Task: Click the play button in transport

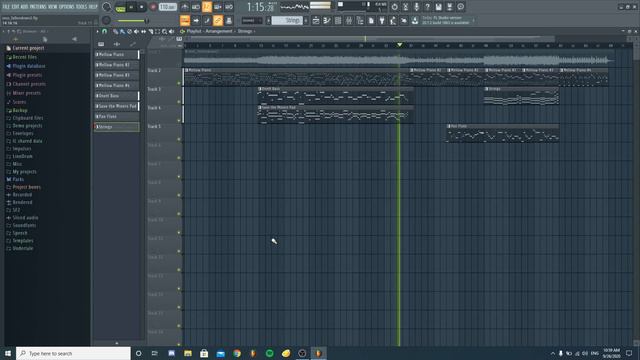Action: [x=131, y=7]
